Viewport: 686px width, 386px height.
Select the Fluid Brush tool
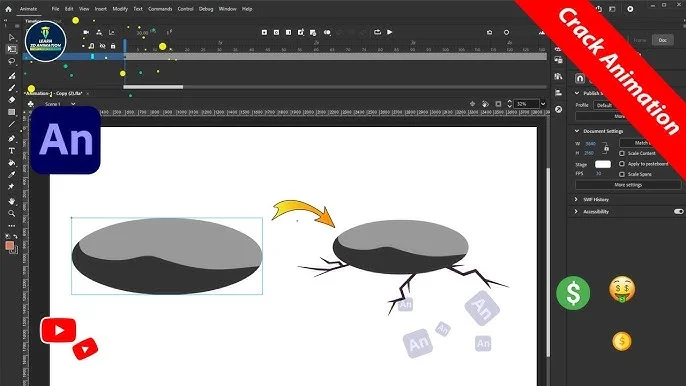12,76
